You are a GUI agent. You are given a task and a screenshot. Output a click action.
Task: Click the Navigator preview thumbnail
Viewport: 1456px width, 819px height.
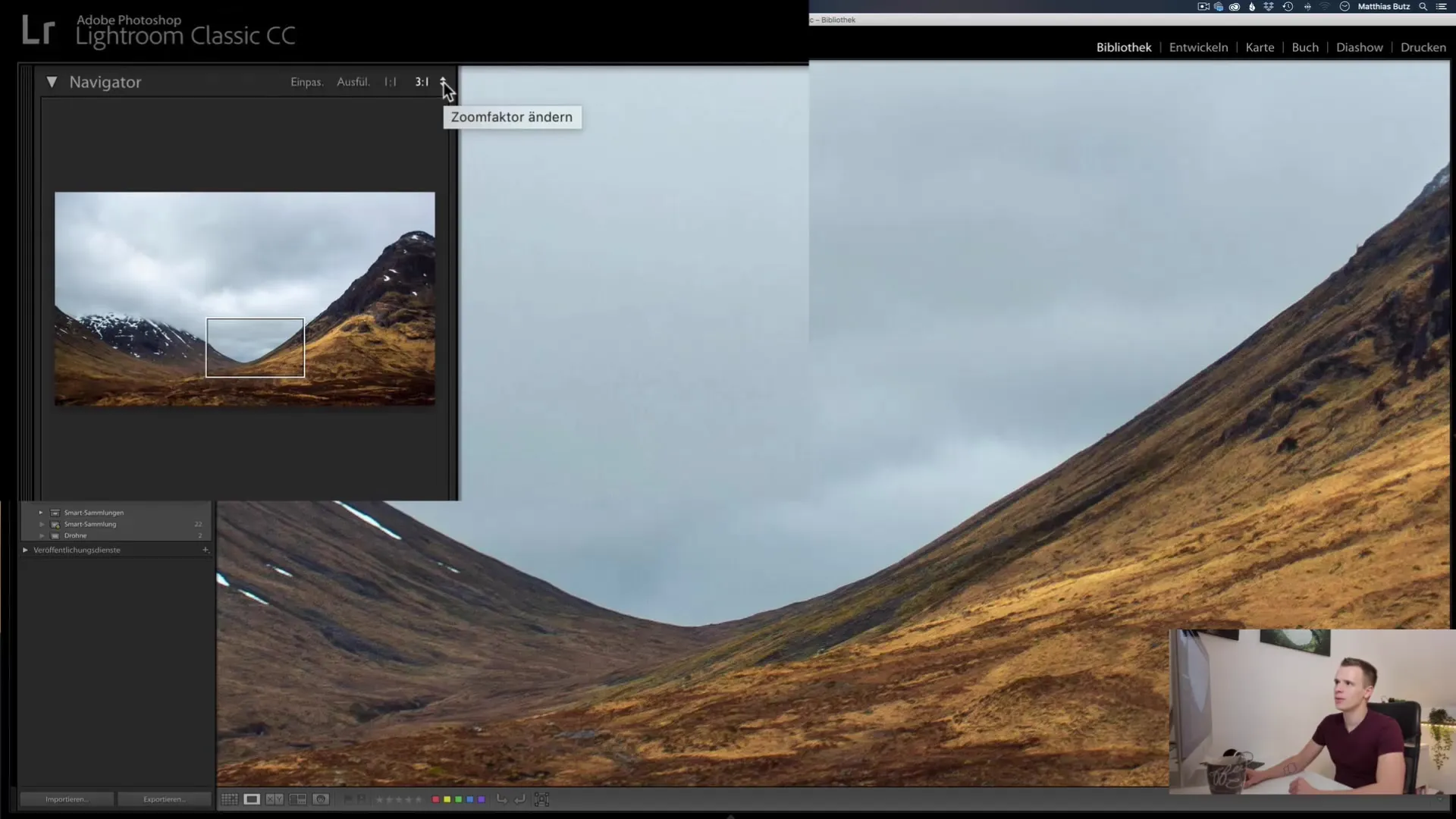click(x=245, y=298)
